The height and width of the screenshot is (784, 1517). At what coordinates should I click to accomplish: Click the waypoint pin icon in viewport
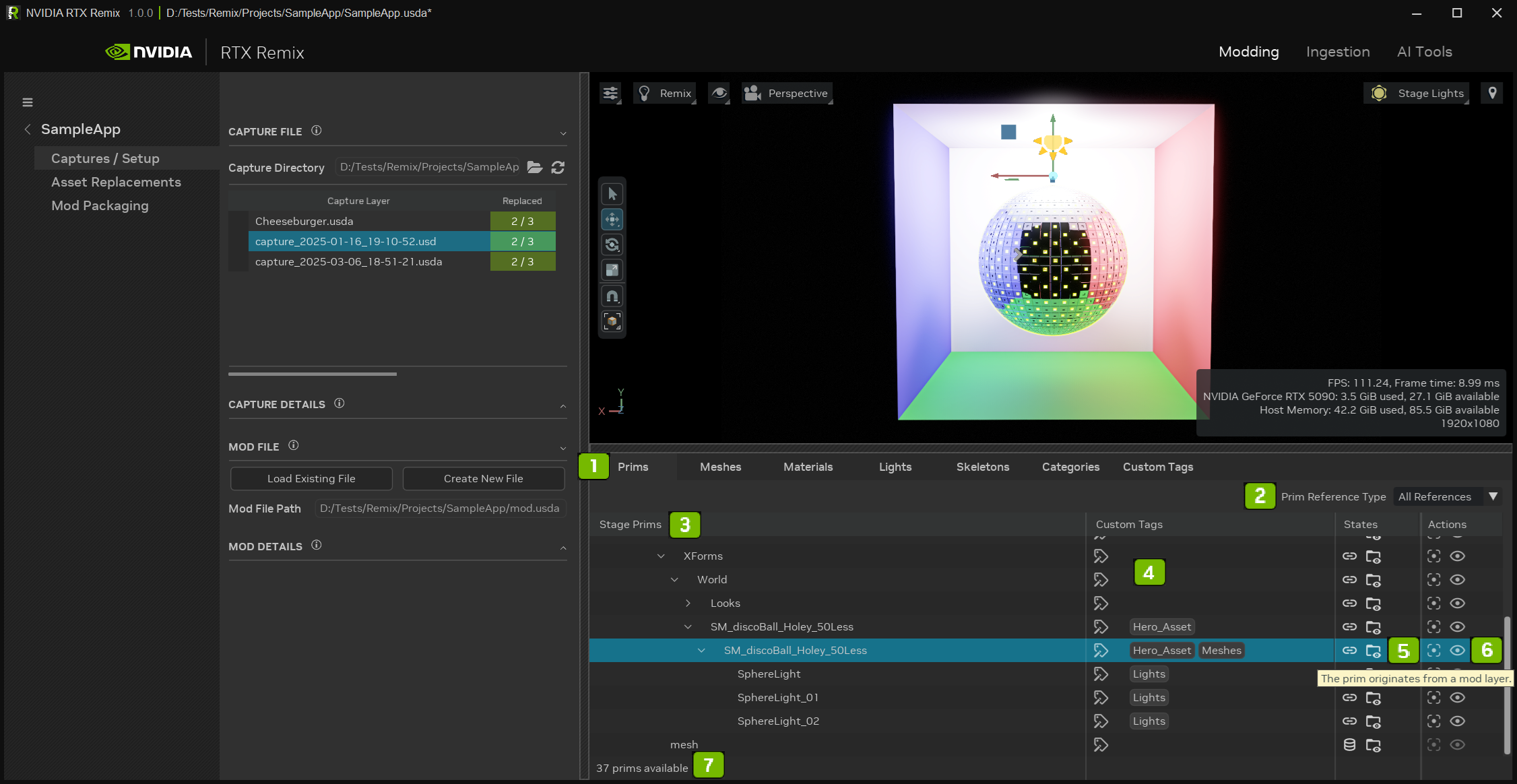pyautogui.click(x=1492, y=93)
